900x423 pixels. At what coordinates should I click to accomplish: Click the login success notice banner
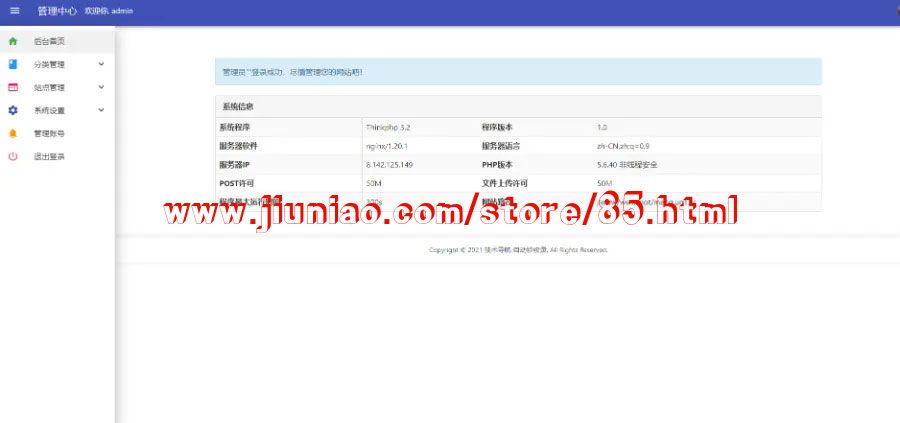(518, 72)
